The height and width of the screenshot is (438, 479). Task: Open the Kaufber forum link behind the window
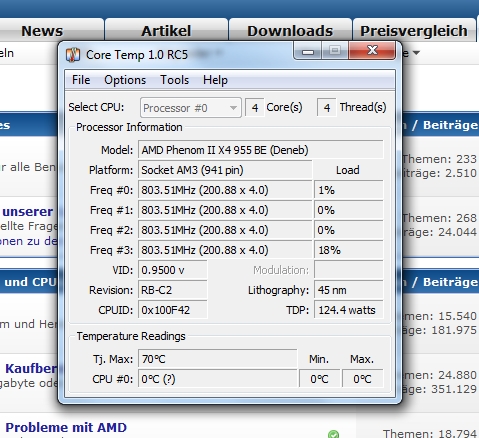tap(31, 368)
